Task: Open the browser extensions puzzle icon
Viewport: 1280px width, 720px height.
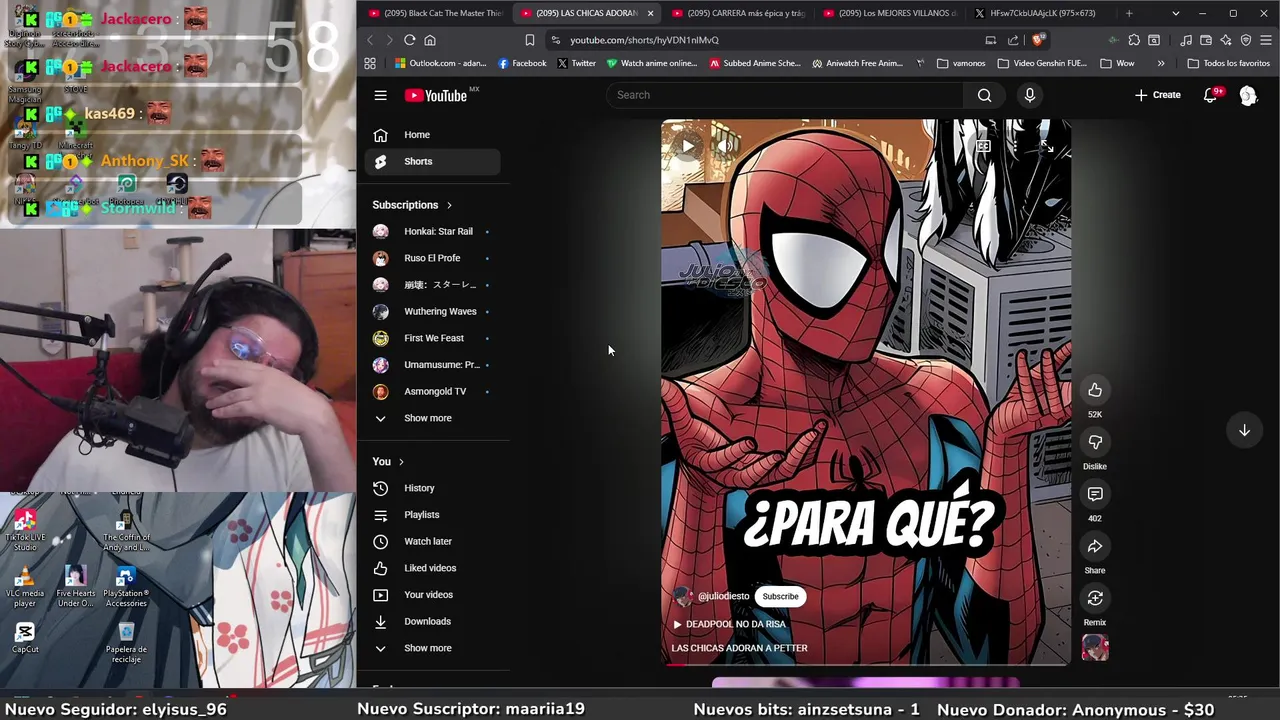Action: [x=1134, y=40]
